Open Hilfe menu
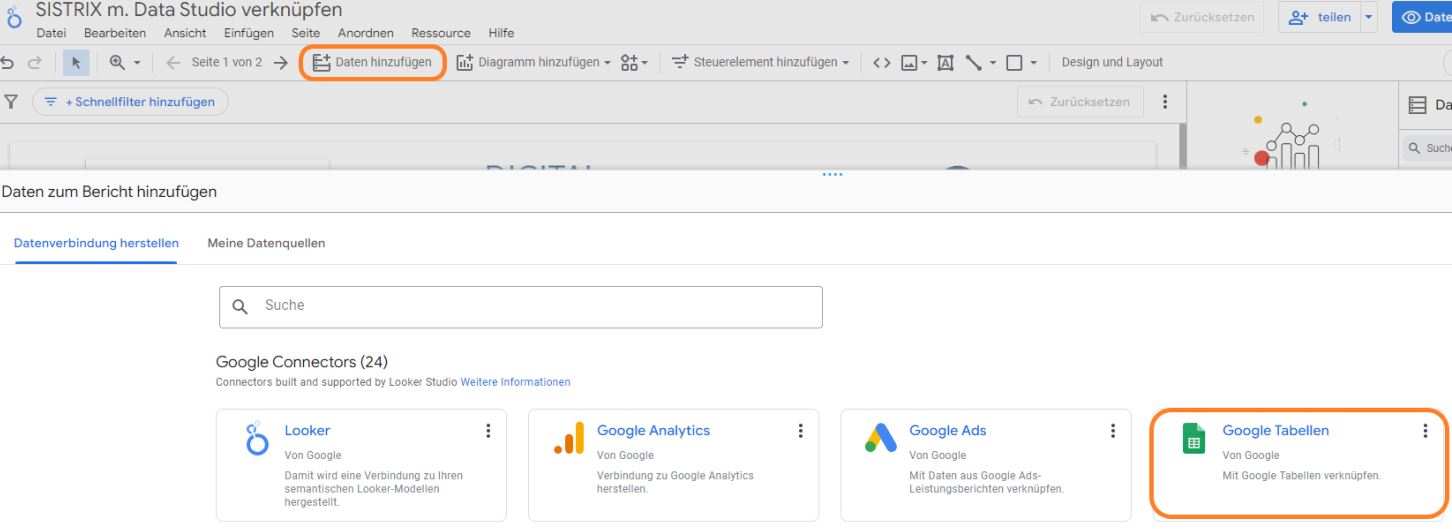Viewport: 1452px width, 529px height. (x=501, y=33)
